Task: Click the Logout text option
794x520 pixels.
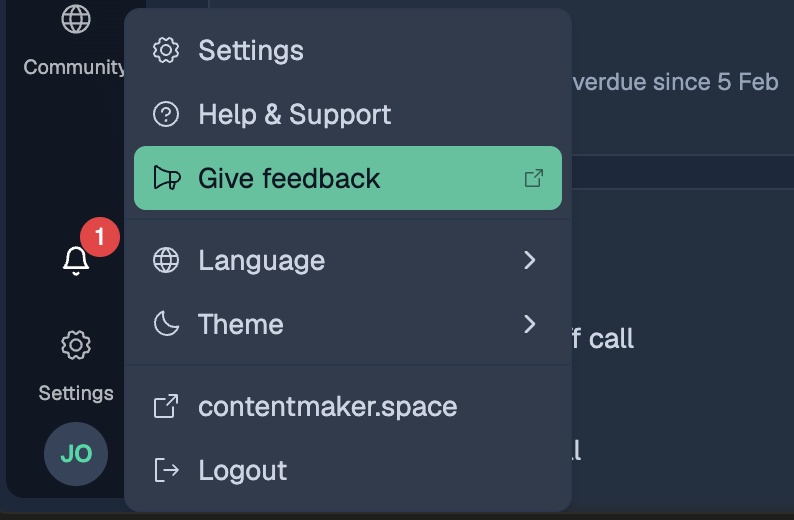Action: 243,470
